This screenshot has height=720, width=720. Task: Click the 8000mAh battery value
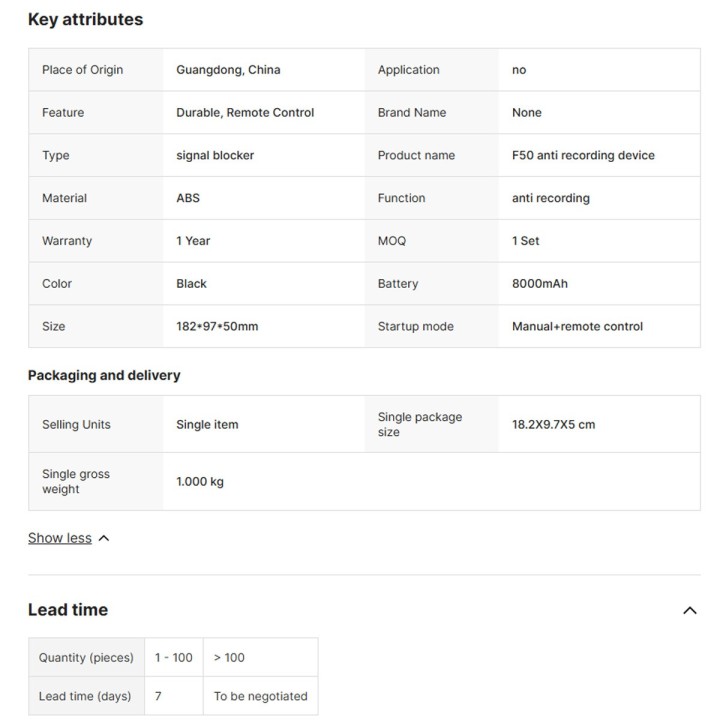[x=539, y=284]
